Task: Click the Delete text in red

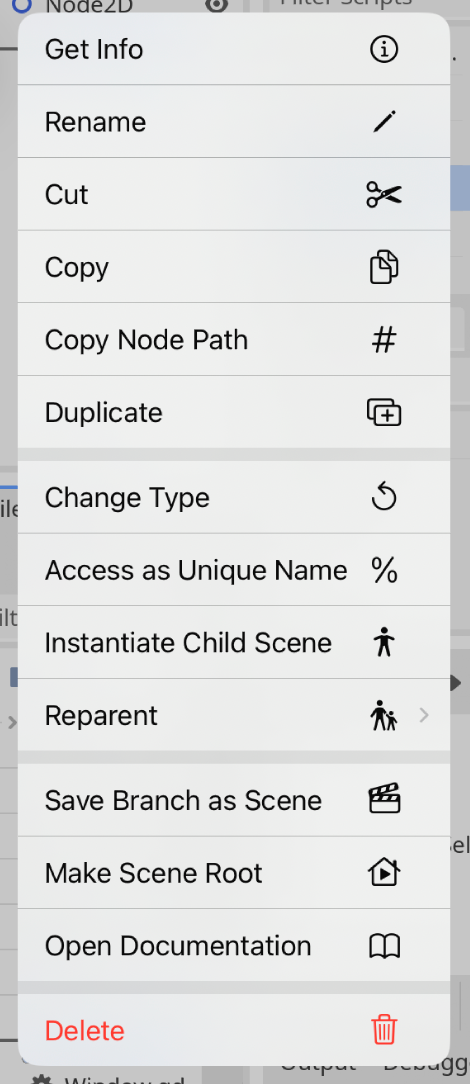Action: coord(84,1031)
